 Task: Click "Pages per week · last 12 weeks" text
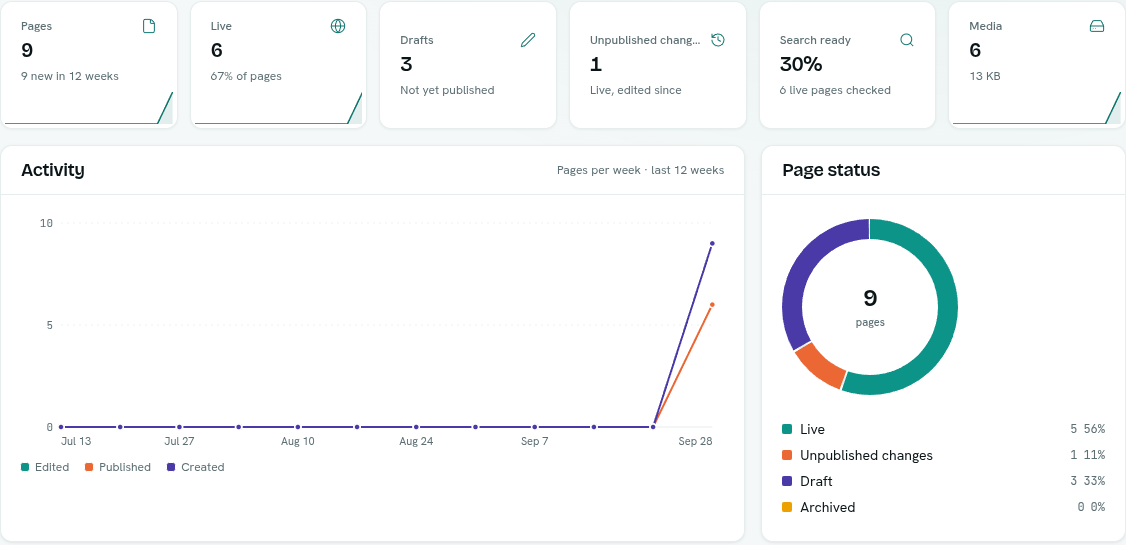click(641, 170)
